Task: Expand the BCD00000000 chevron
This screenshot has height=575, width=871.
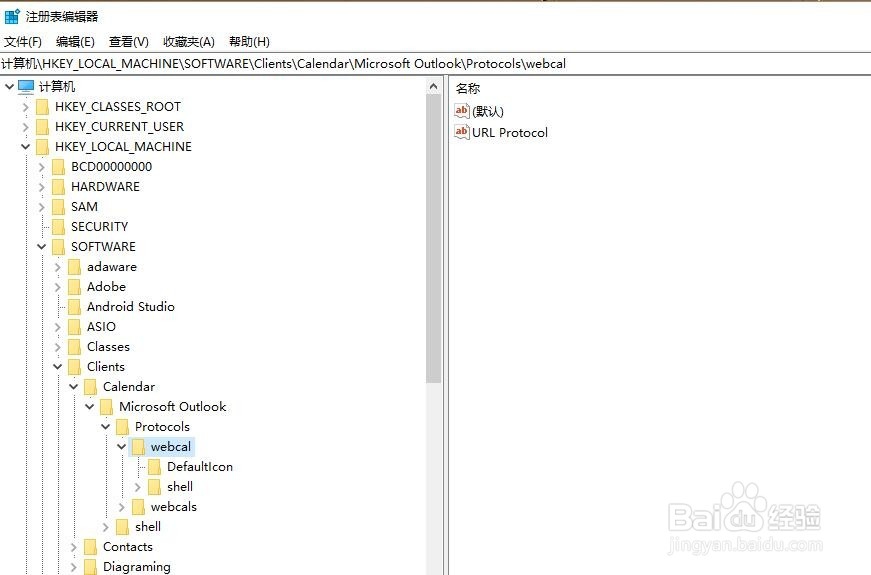Action: click(42, 167)
